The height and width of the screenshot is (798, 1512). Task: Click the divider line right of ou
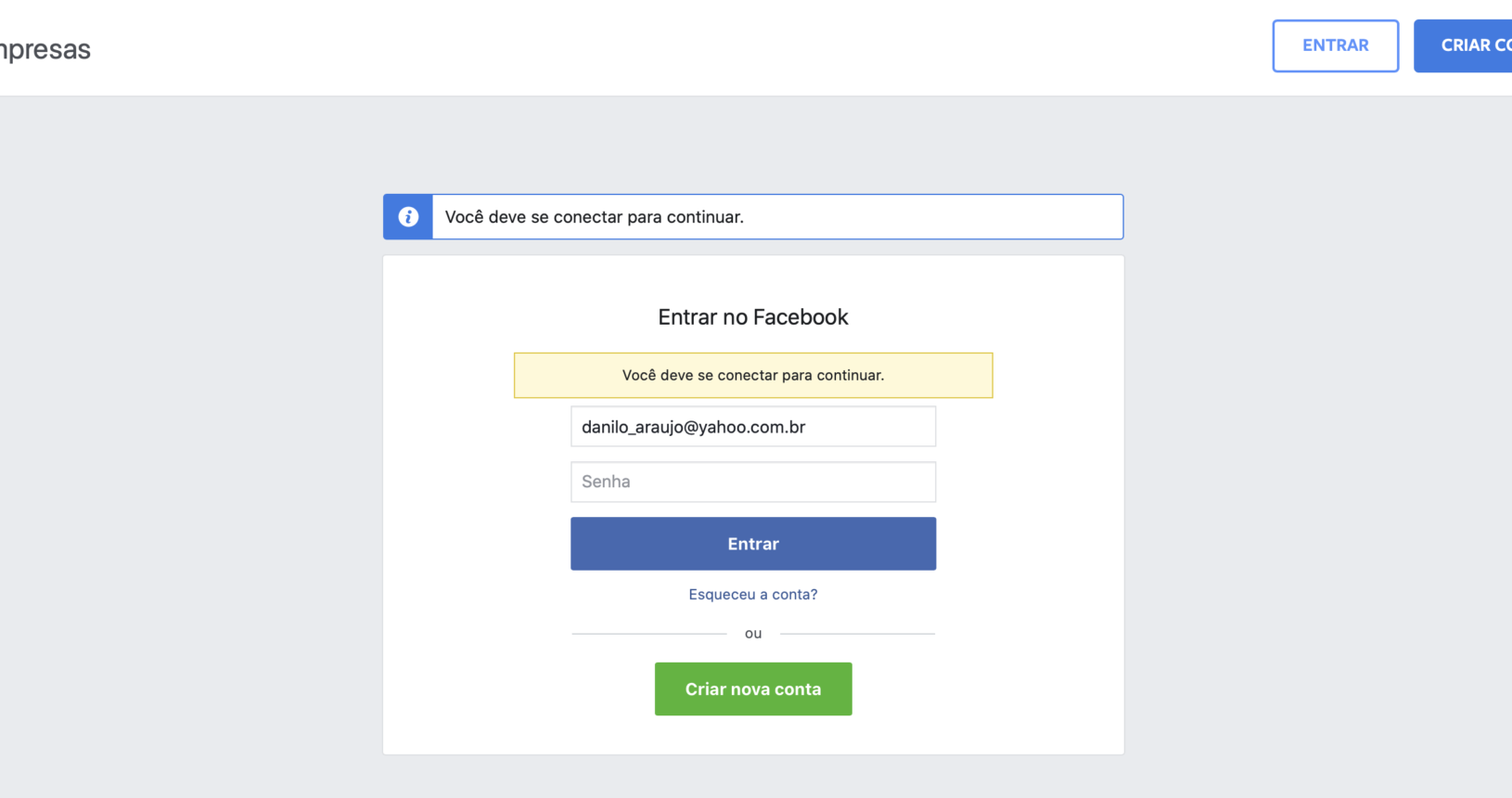point(857,634)
